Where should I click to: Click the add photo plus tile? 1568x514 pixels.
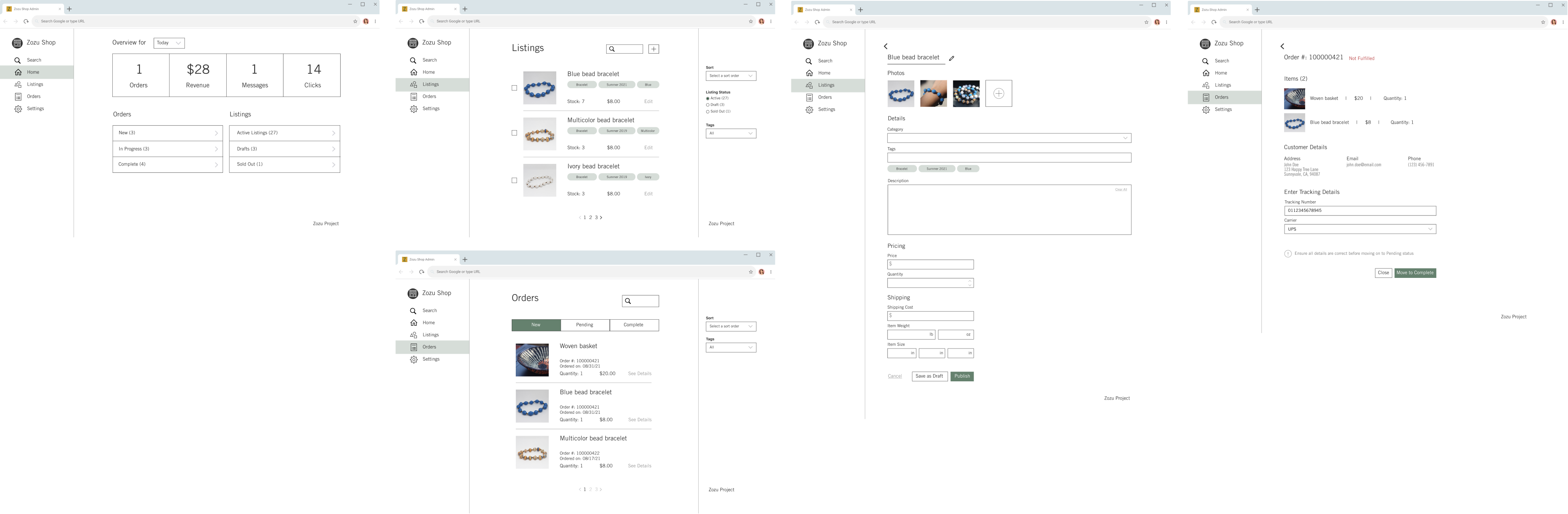[998, 93]
